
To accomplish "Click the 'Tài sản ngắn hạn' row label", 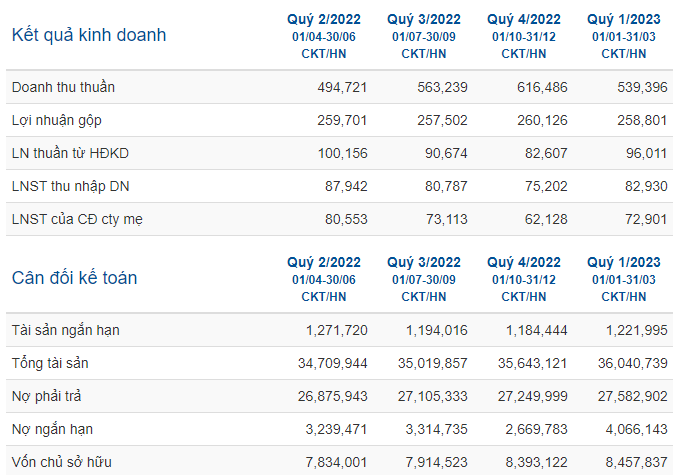I will click(66, 330).
